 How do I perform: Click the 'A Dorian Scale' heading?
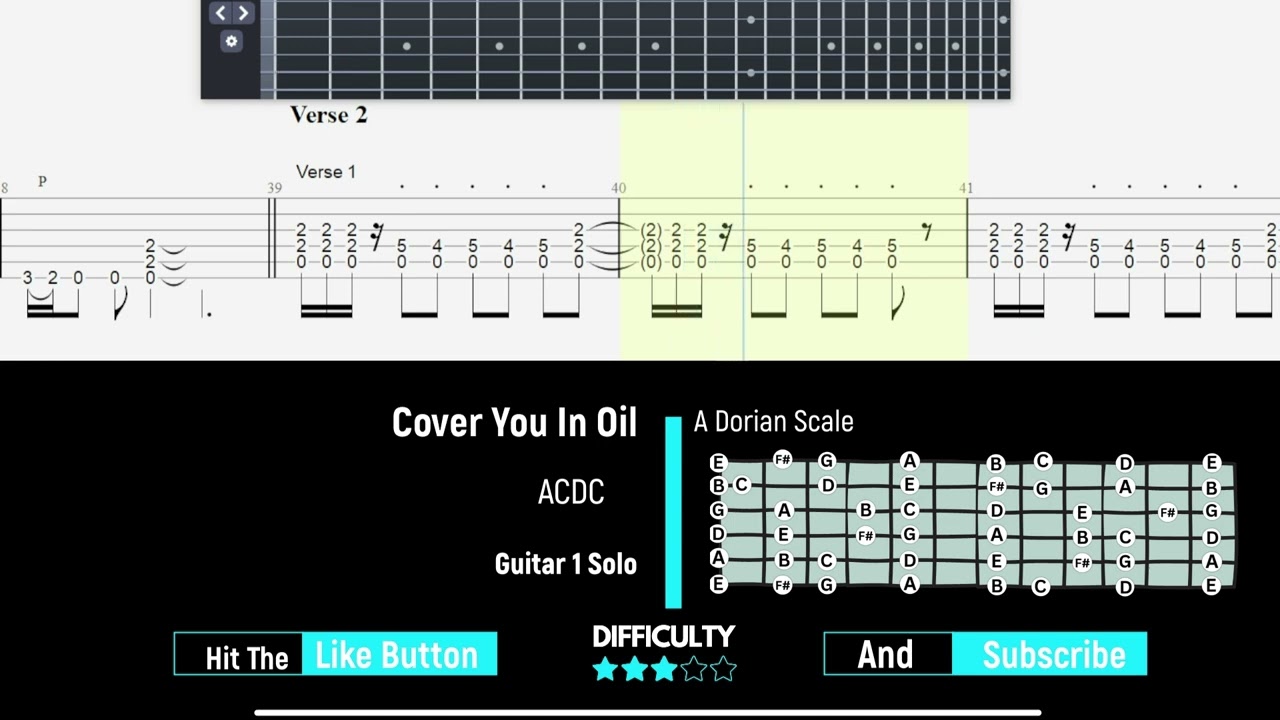point(773,422)
